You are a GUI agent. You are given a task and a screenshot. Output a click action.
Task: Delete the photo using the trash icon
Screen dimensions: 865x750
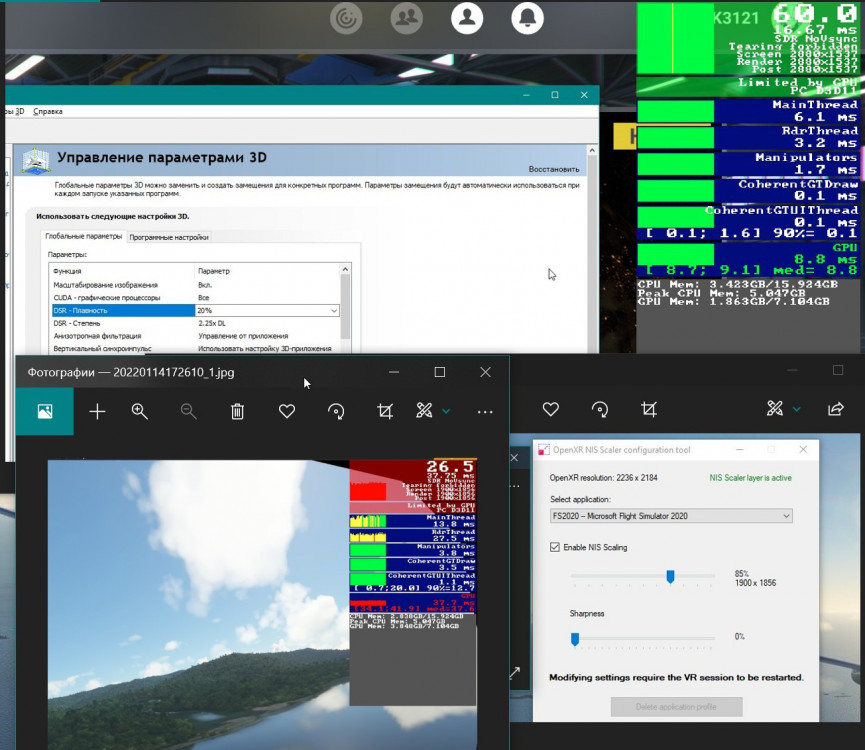coord(237,411)
